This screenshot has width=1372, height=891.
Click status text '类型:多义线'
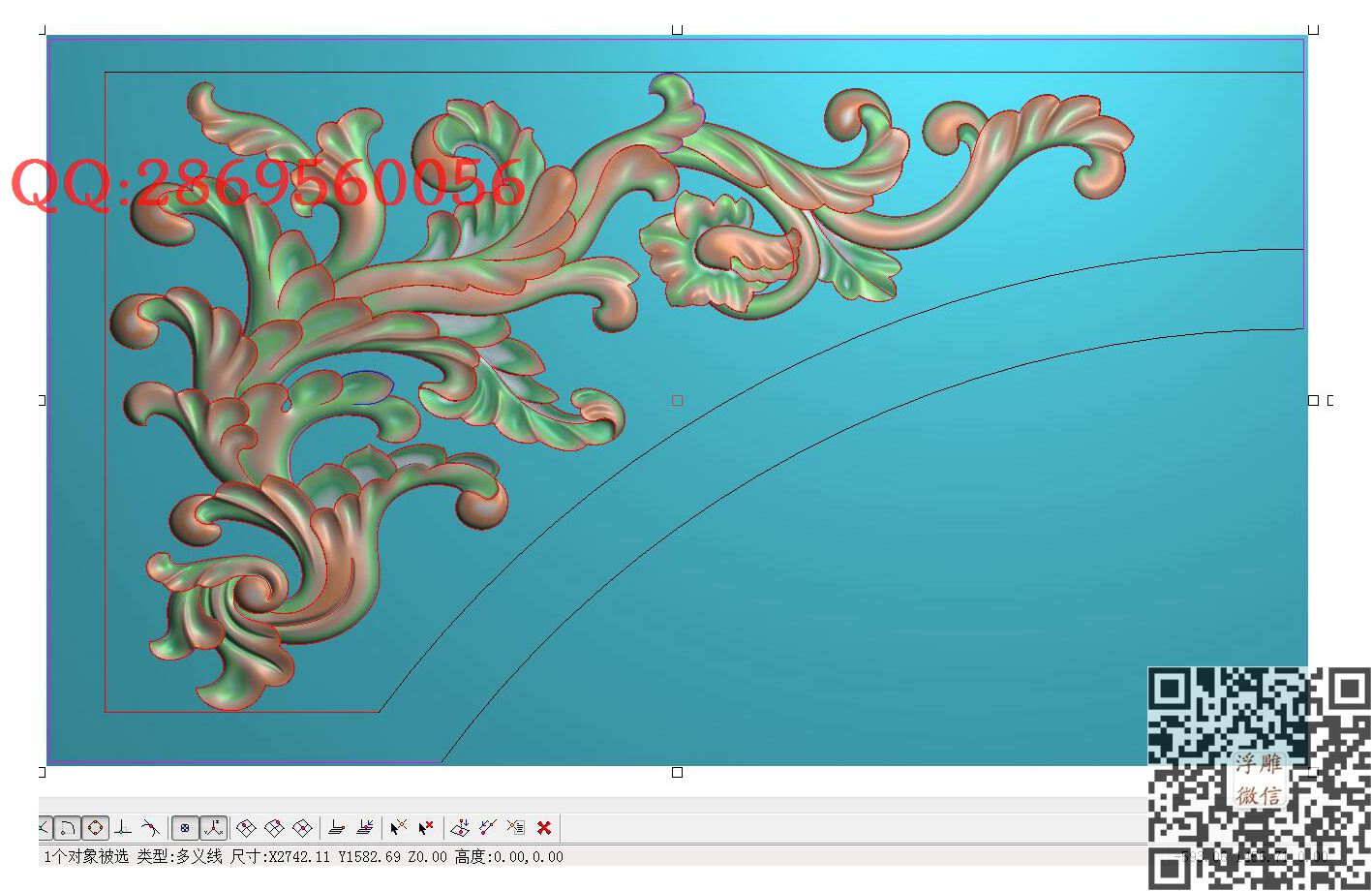click(179, 857)
